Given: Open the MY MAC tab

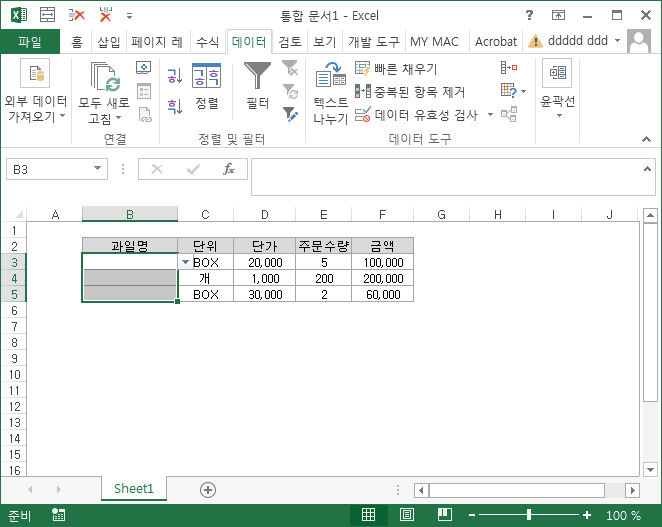Looking at the screenshot, I should pyautogui.click(x=434, y=42).
